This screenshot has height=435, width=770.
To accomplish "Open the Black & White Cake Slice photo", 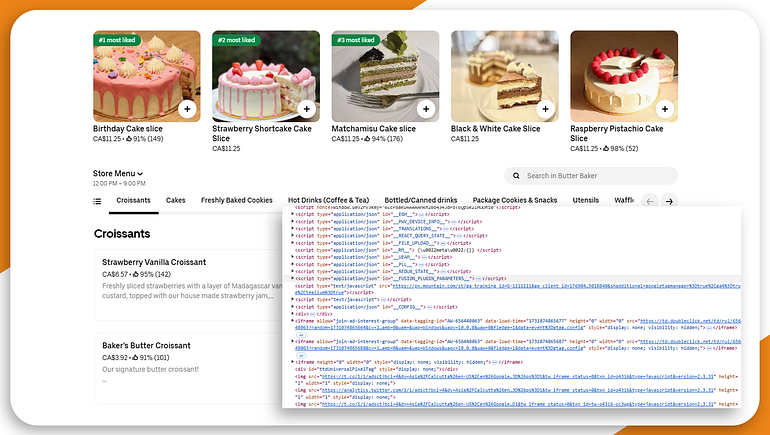I will (505, 76).
